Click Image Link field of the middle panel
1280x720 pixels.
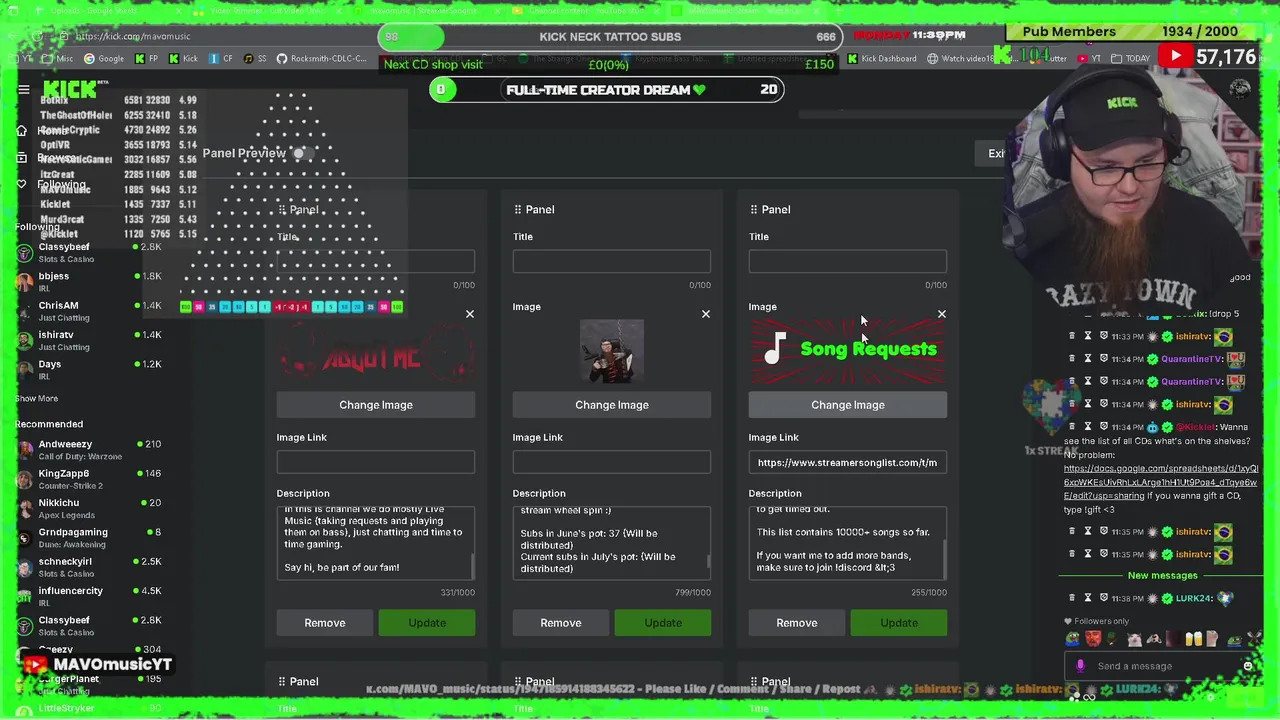click(x=612, y=462)
